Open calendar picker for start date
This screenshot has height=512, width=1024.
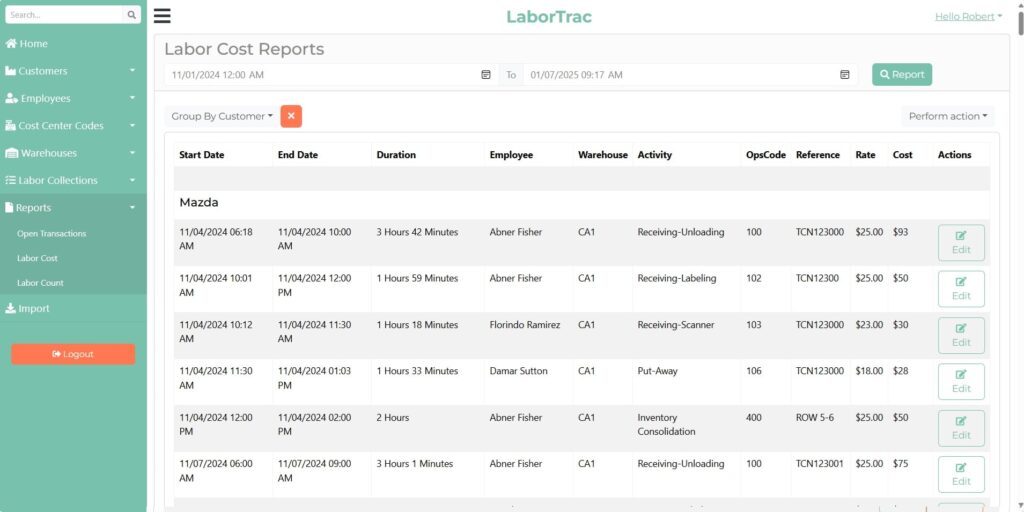(x=486, y=75)
